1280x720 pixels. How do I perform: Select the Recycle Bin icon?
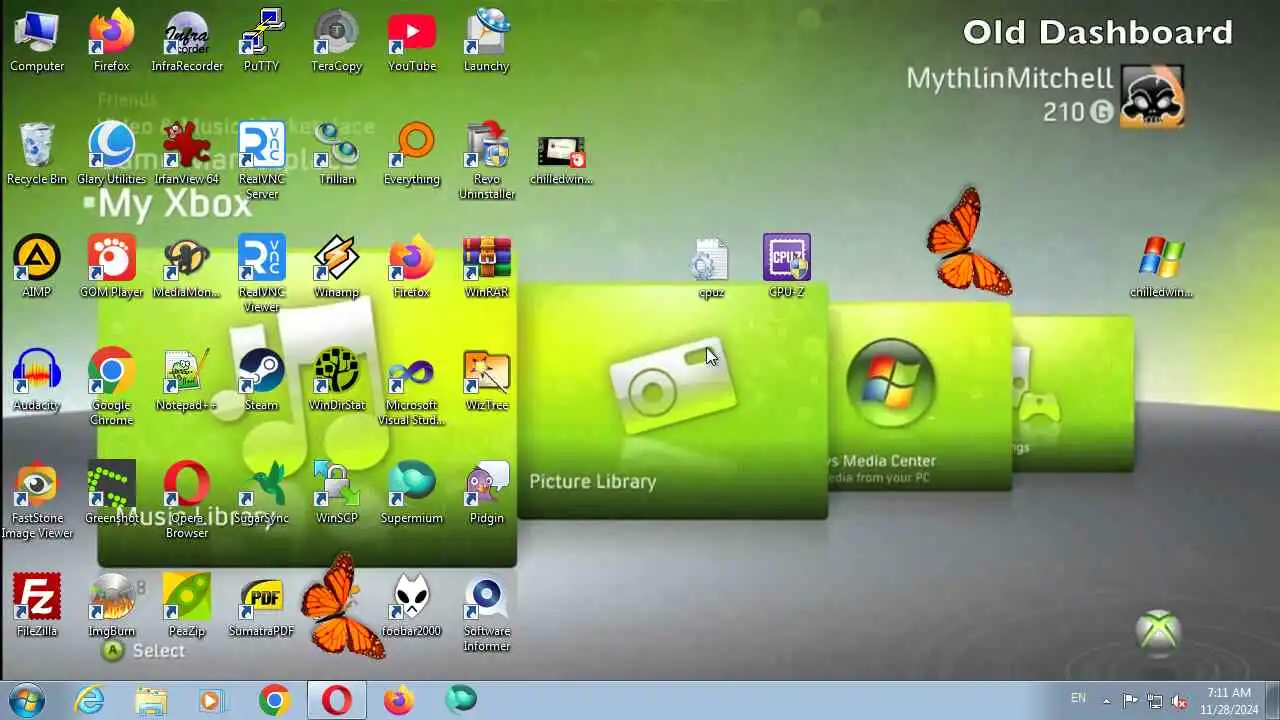pos(37,155)
